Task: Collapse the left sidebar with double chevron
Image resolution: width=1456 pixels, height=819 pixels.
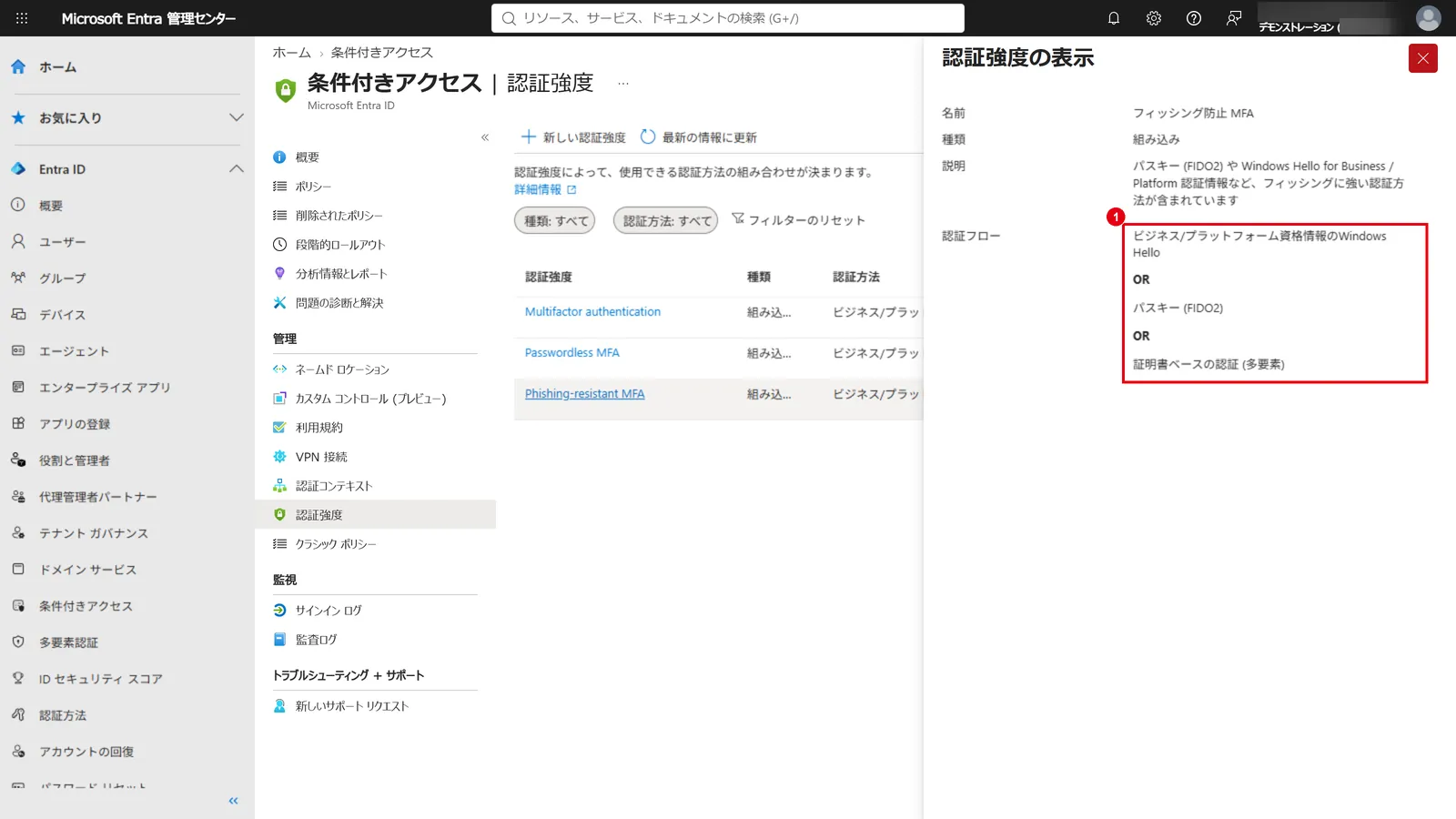Action: [x=233, y=801]
